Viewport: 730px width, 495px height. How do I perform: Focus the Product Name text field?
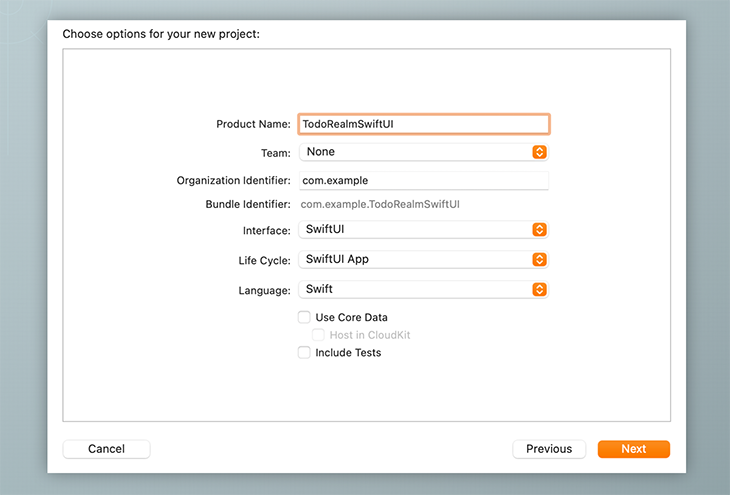(x=423, y=124)
